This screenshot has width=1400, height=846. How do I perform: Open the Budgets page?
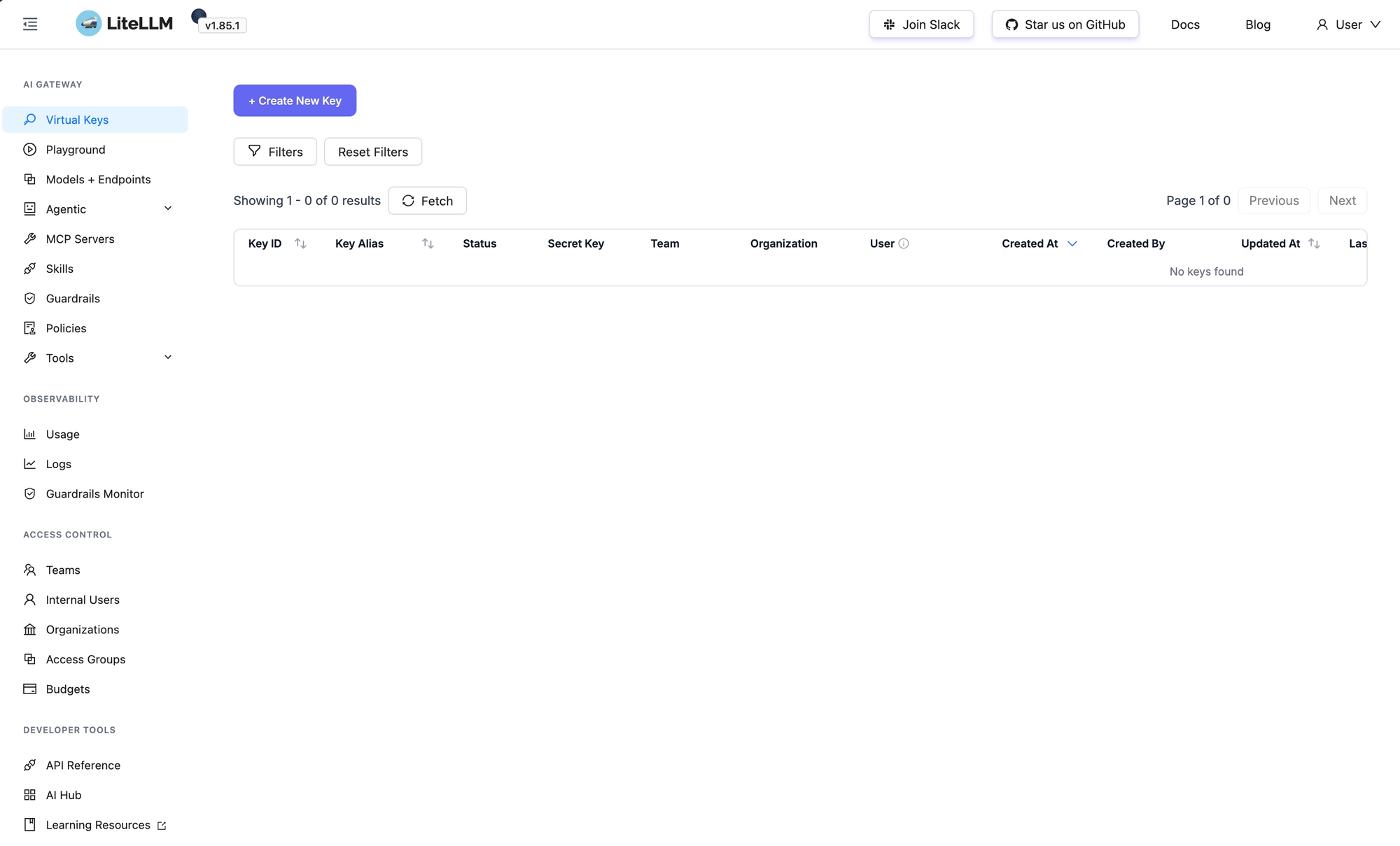pos(95,689)
